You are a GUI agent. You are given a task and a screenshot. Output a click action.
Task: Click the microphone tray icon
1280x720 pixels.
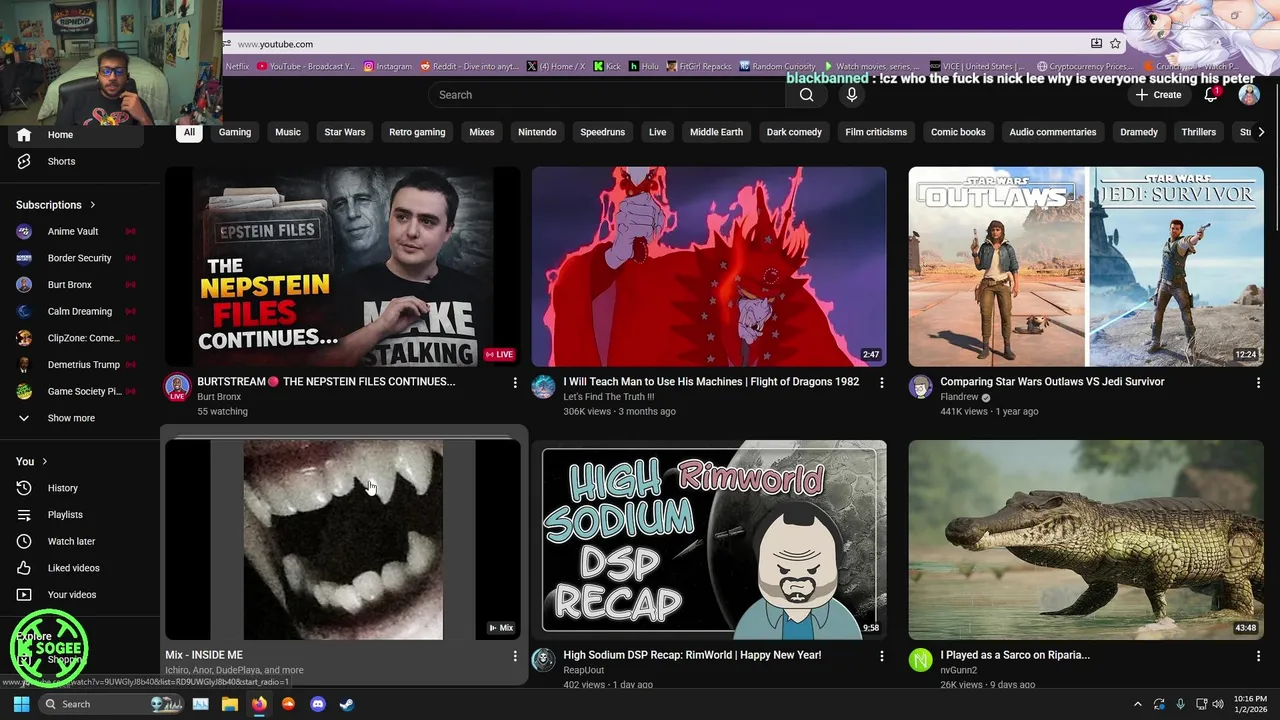[x=1181, y=704]
